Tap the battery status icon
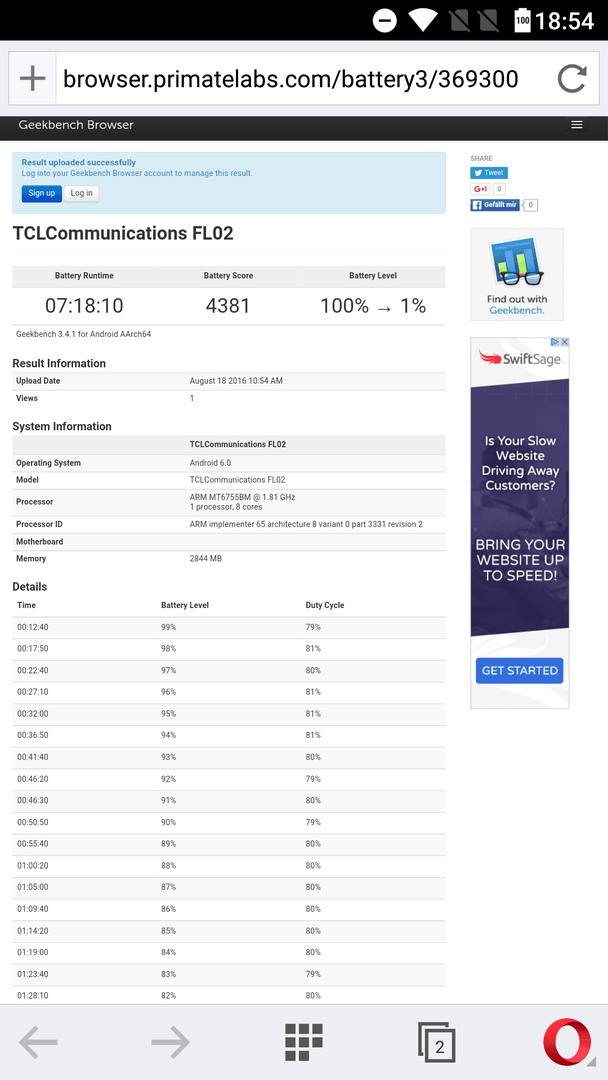This screenshot has height=1080, width=608. pyautogui.click(x=523, y=21)
